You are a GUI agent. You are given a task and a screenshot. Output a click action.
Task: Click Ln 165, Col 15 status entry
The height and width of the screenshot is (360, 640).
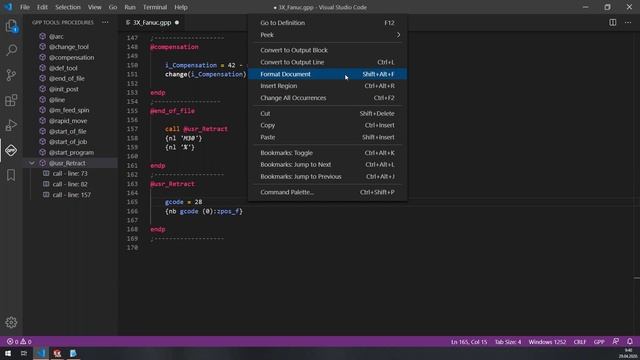pyautogui.click(x=469, y=342)
